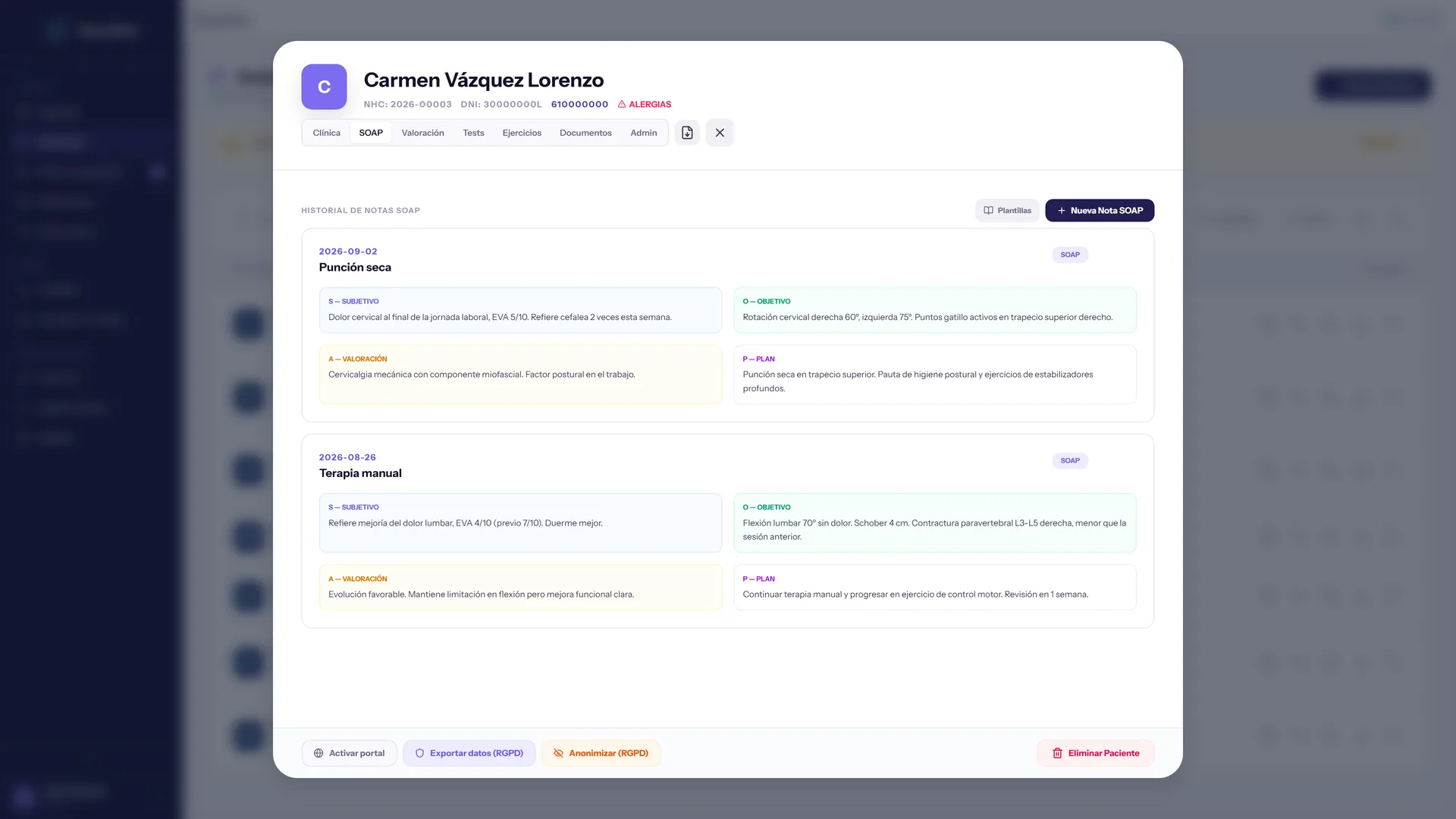Open the Tests tab
Screen dimensions: 1456x819
click(x=473, y=133)
